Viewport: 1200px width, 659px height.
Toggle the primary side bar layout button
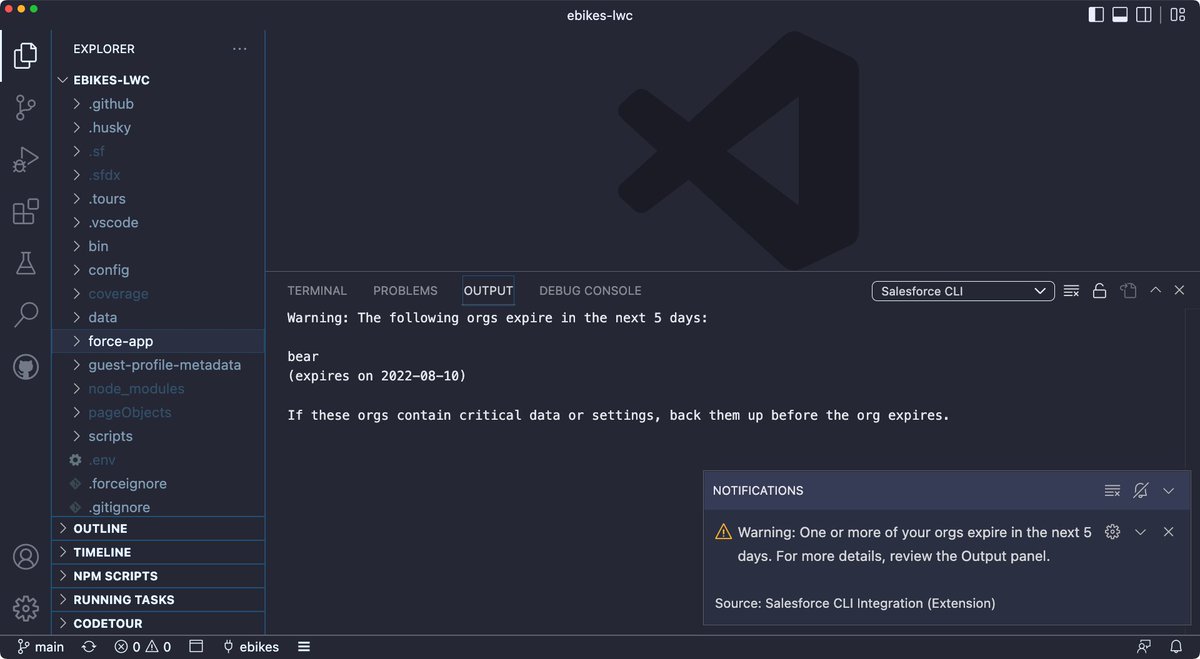[x=1096, y=15]
